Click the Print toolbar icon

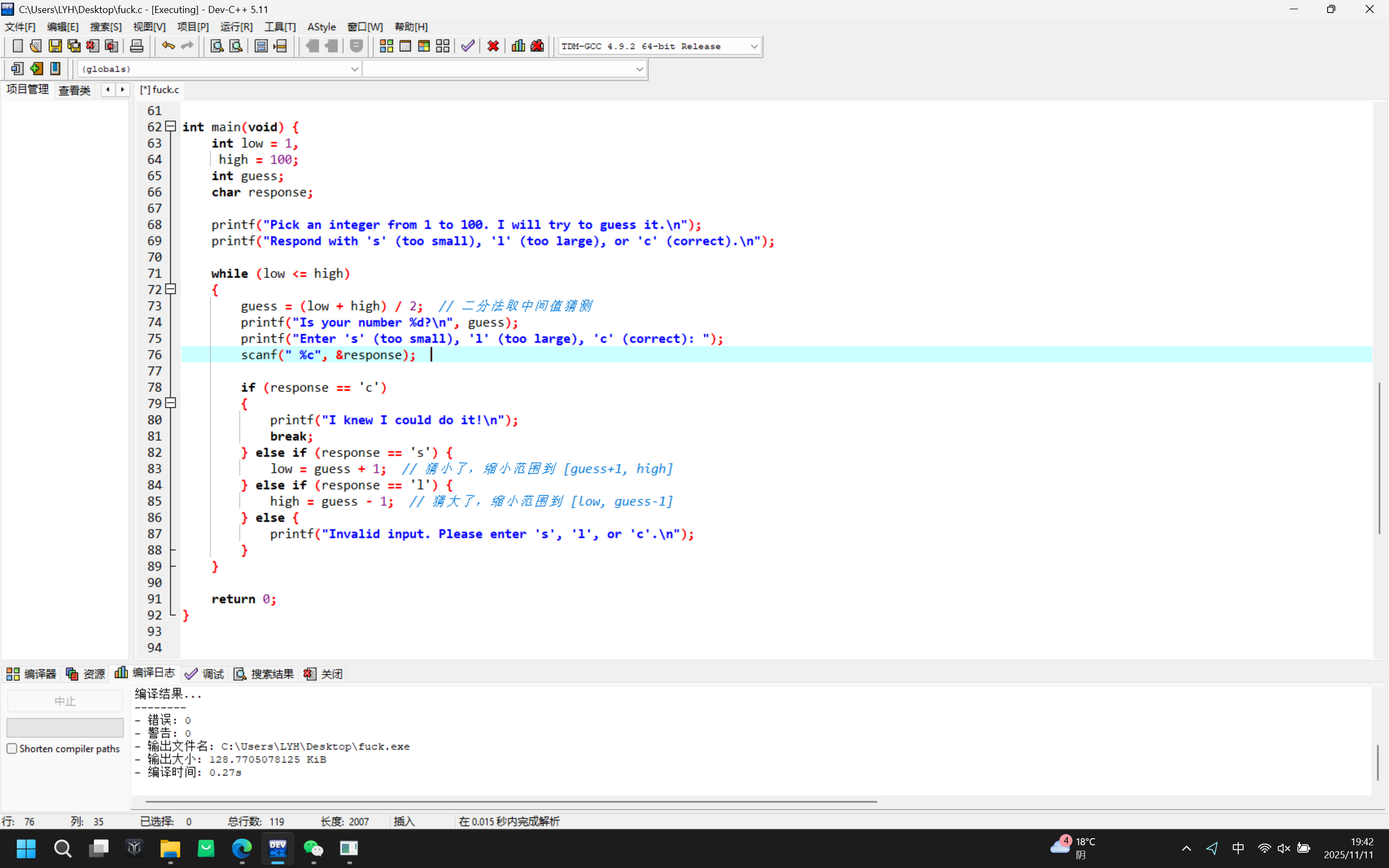137,46
